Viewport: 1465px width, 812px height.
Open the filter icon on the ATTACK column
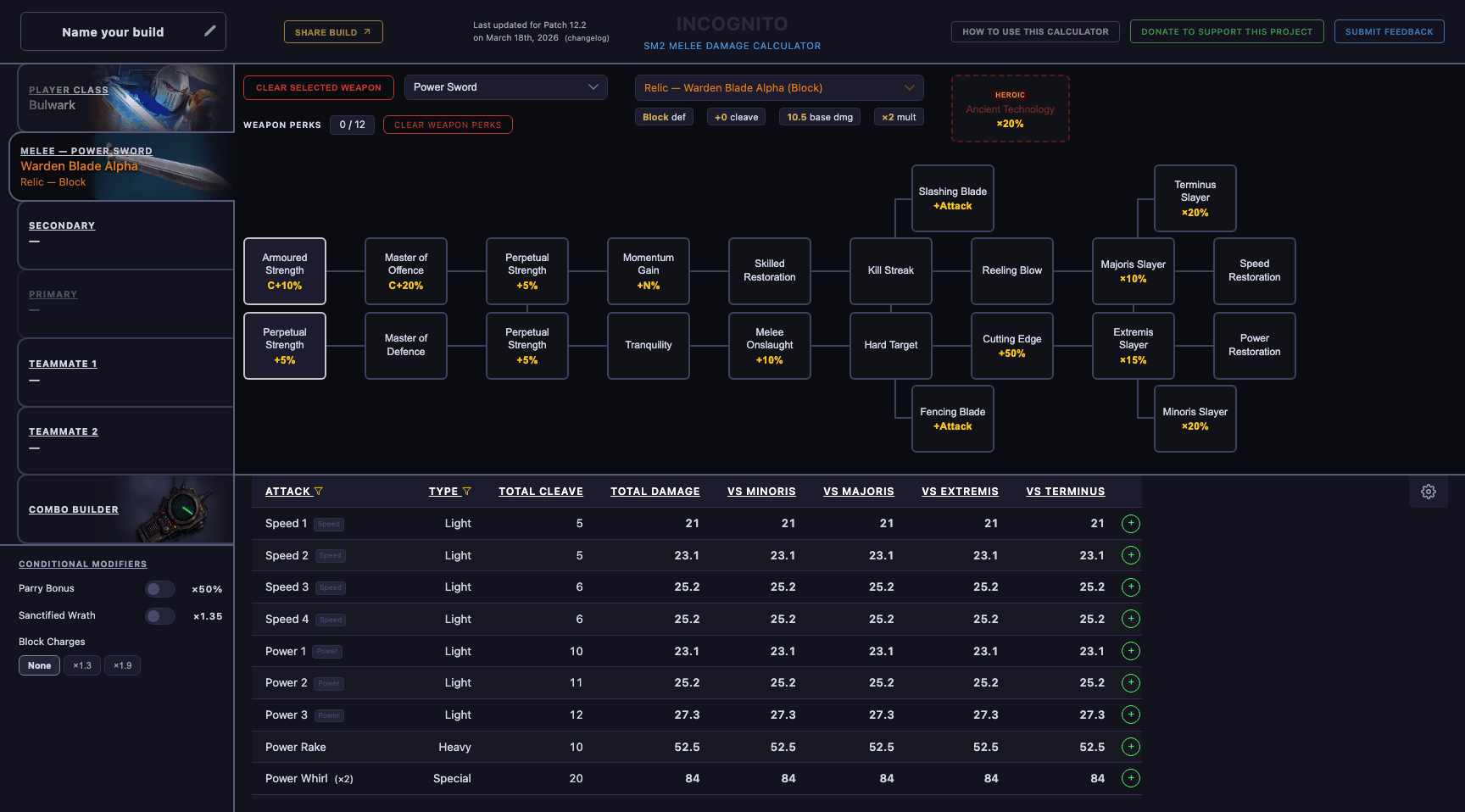coord(320,491)
